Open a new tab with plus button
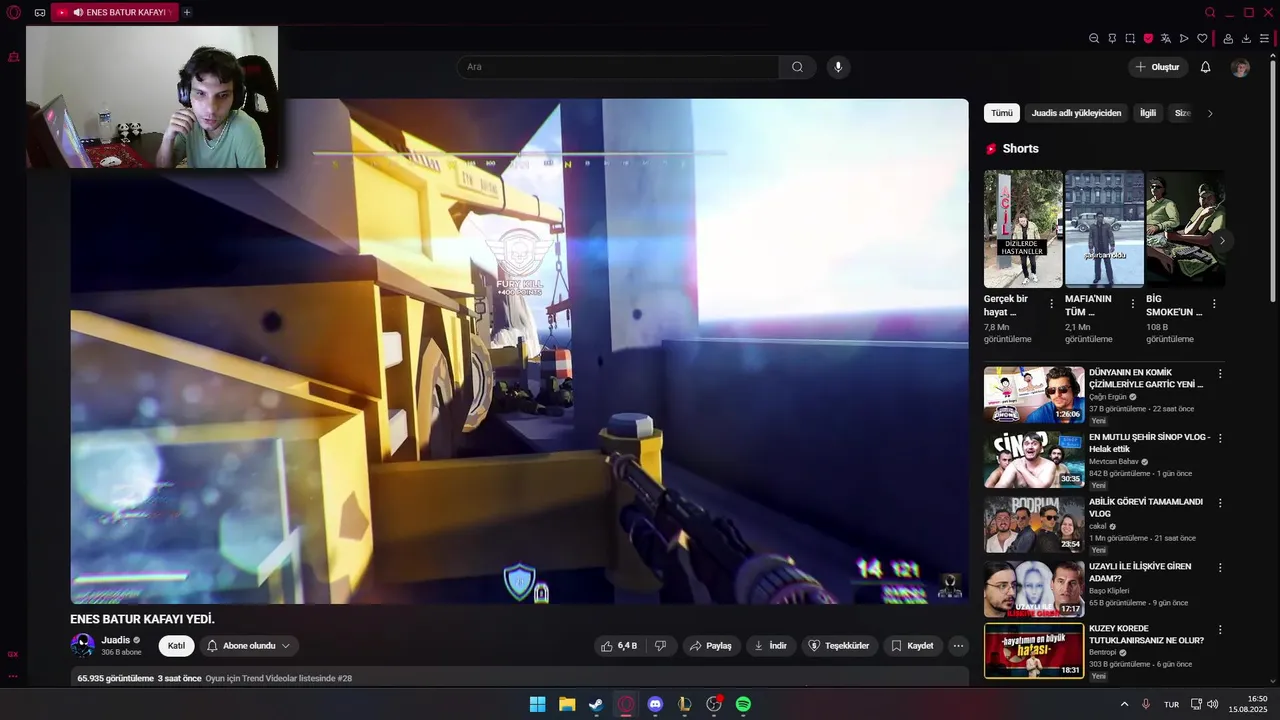Image resolution: width=1280 pixels, height=720 pixels. coord(187,13)
